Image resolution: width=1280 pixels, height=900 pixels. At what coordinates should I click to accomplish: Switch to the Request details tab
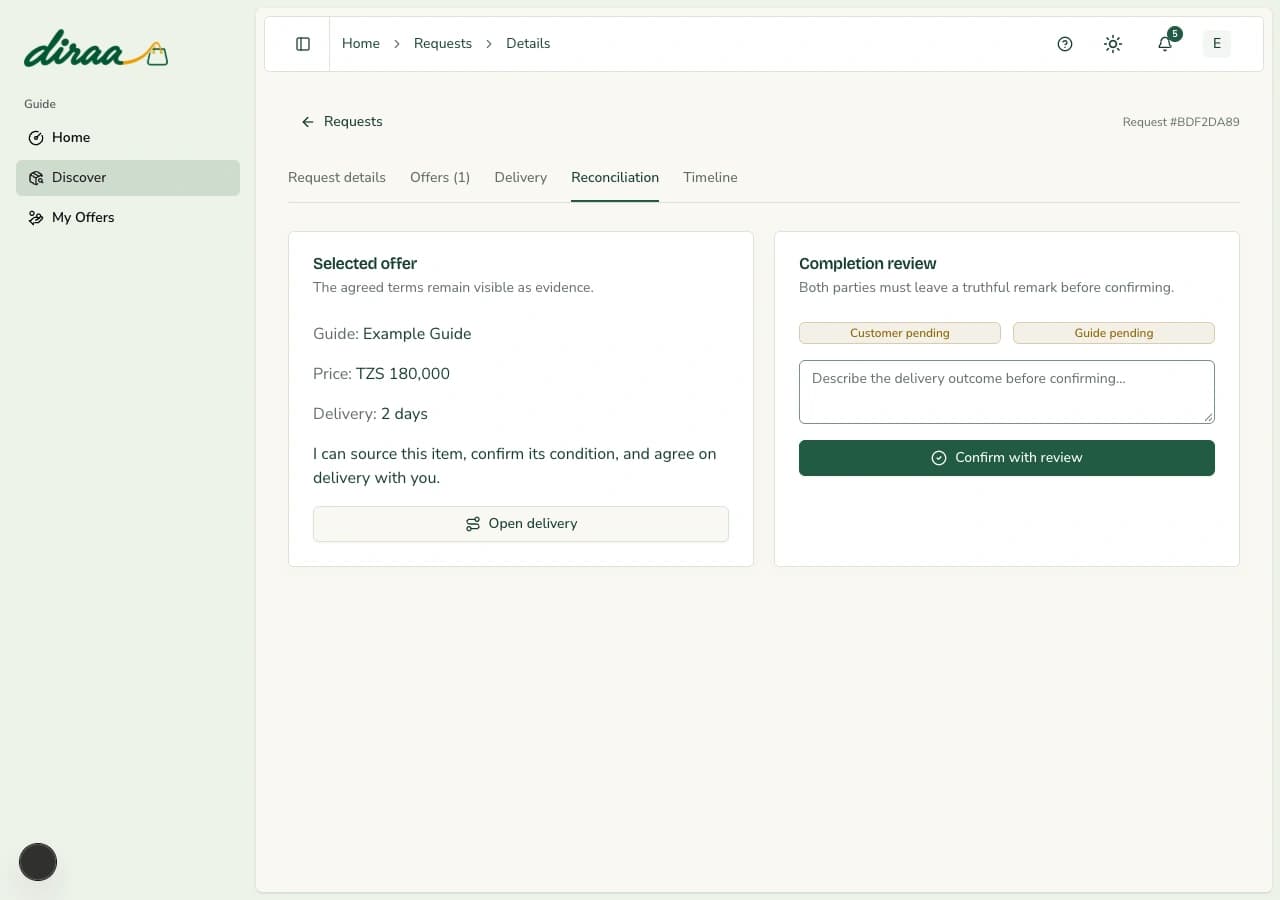337,178
